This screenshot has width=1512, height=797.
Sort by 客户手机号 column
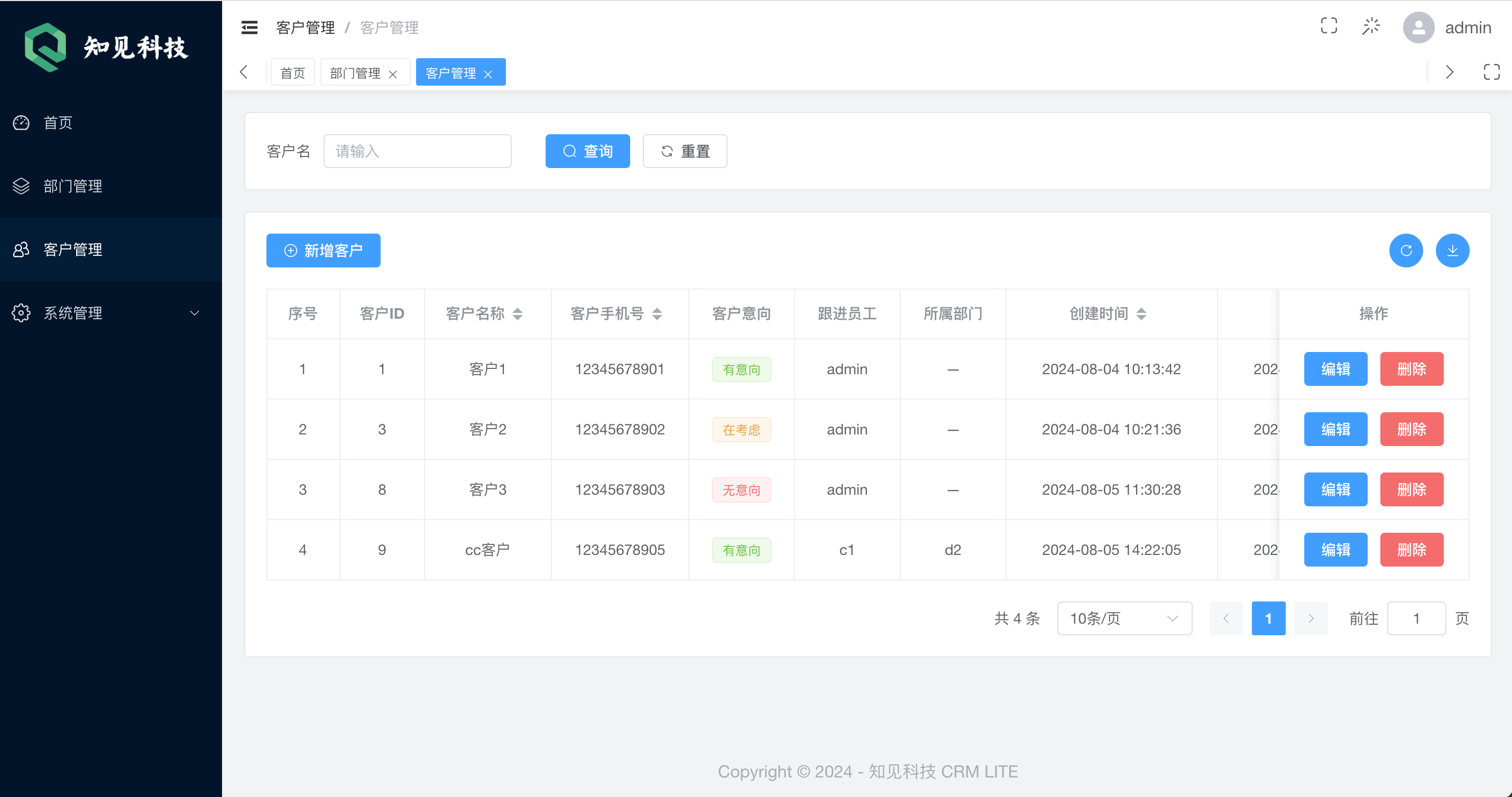[657, 314]
